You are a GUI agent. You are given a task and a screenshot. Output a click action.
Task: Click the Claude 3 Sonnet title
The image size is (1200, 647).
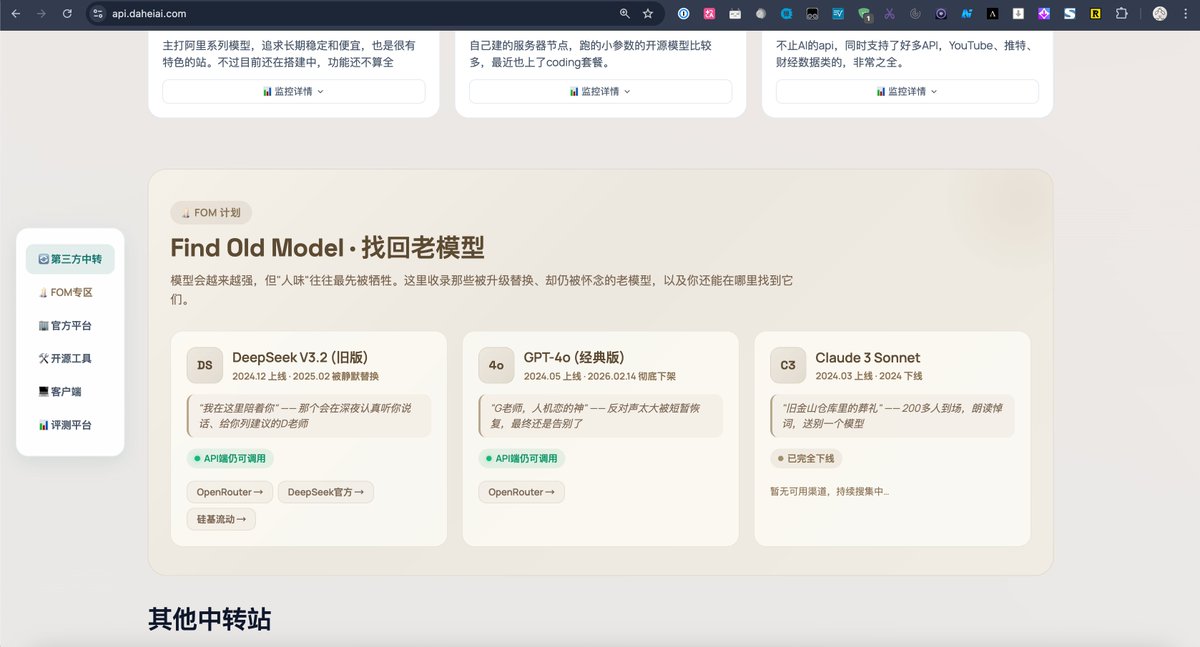tap(868, 358)
